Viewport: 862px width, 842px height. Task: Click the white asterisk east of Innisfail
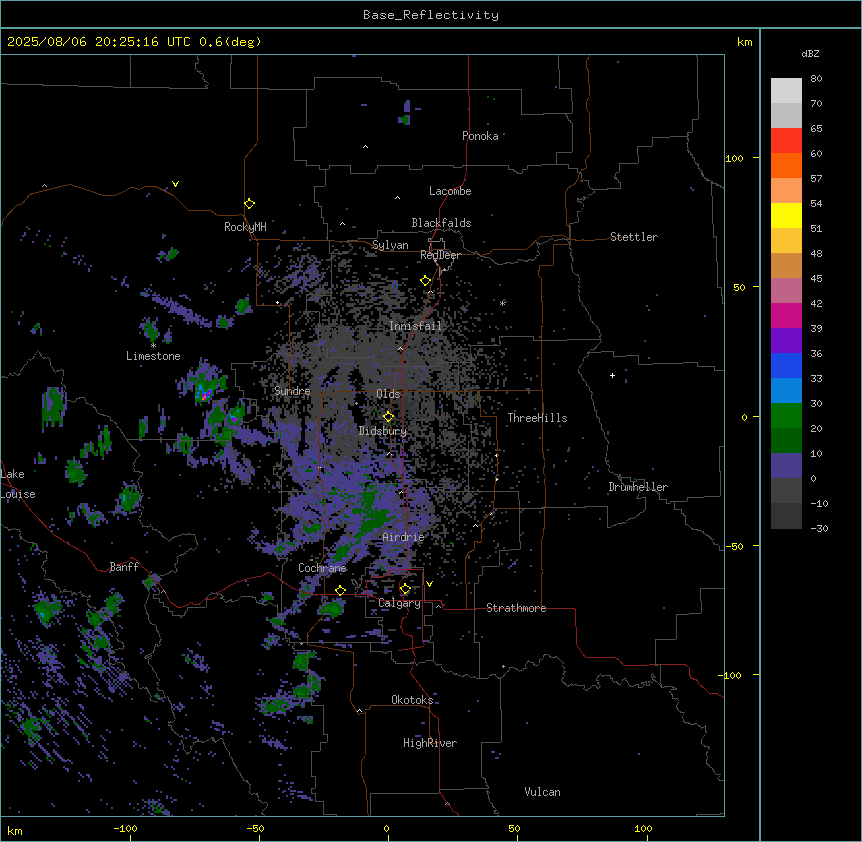tap(502, 303)
